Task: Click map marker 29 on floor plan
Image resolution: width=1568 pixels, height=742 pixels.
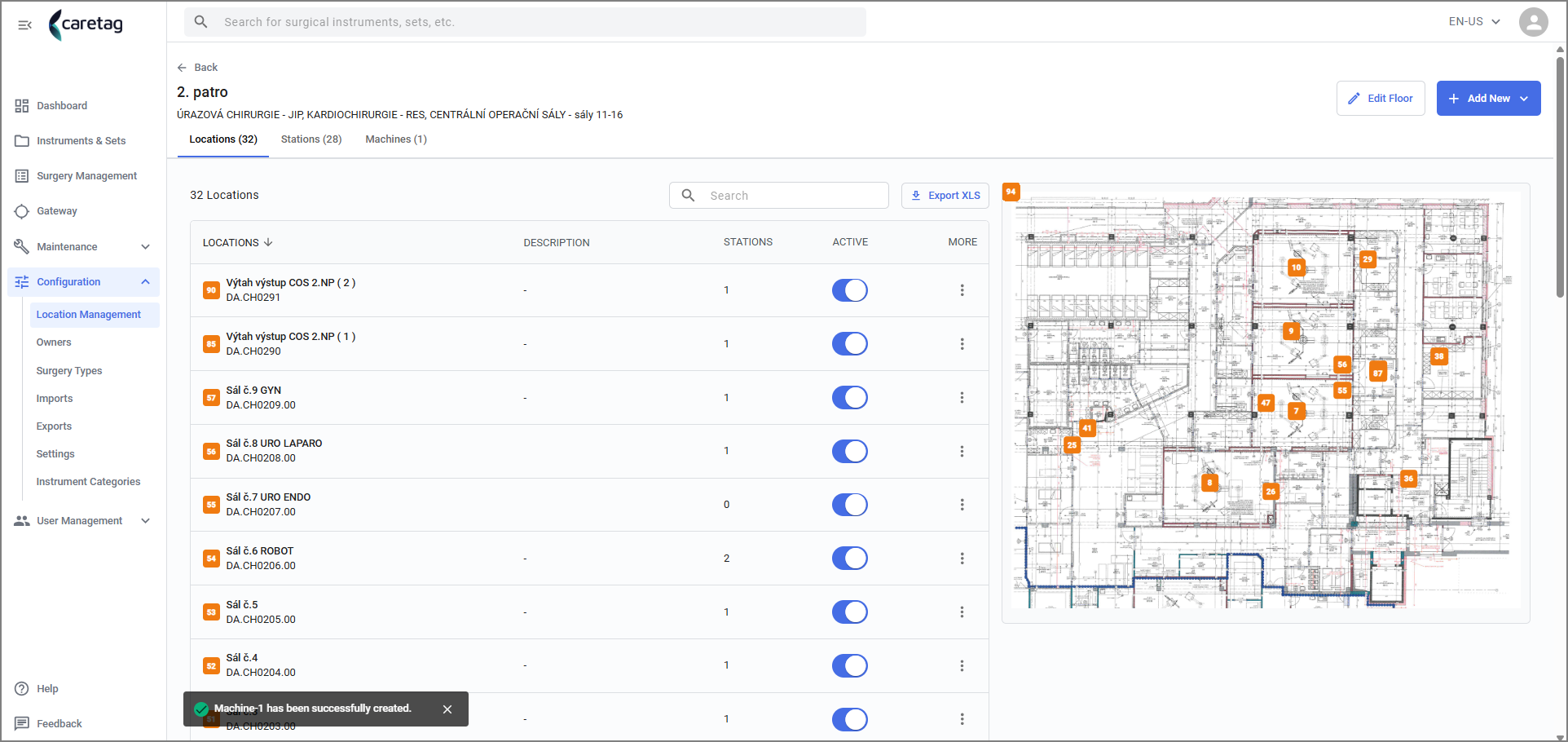Action: pyautogui.click(x=1368, y=259)
